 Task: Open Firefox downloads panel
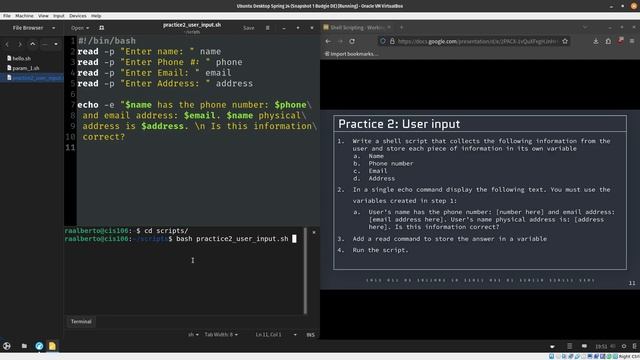[x=596, y=41]
